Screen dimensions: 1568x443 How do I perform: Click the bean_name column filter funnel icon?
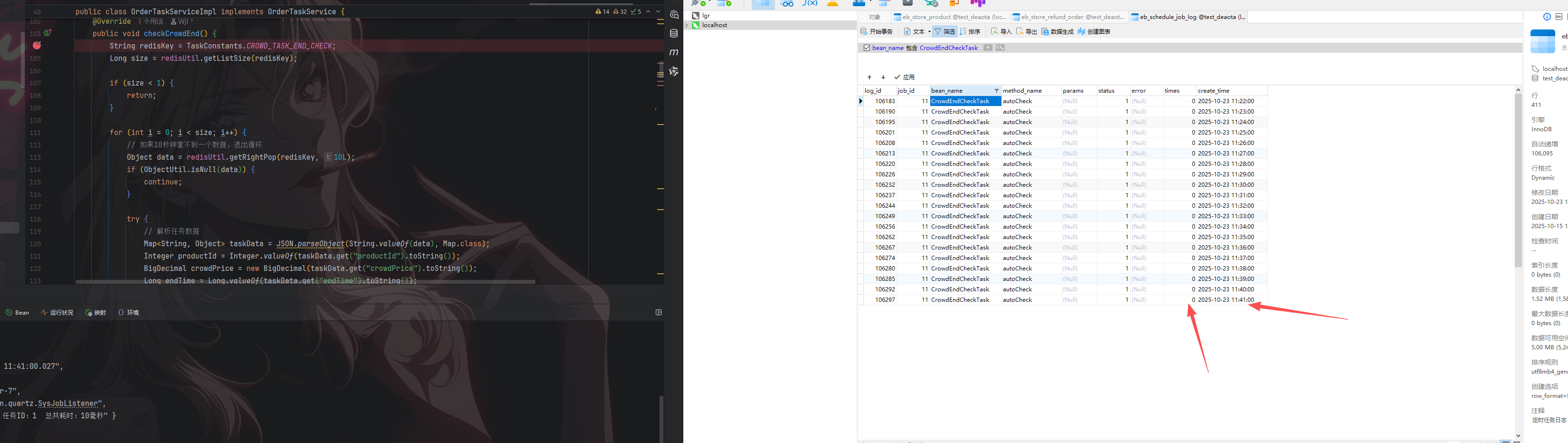coord(996,91)
